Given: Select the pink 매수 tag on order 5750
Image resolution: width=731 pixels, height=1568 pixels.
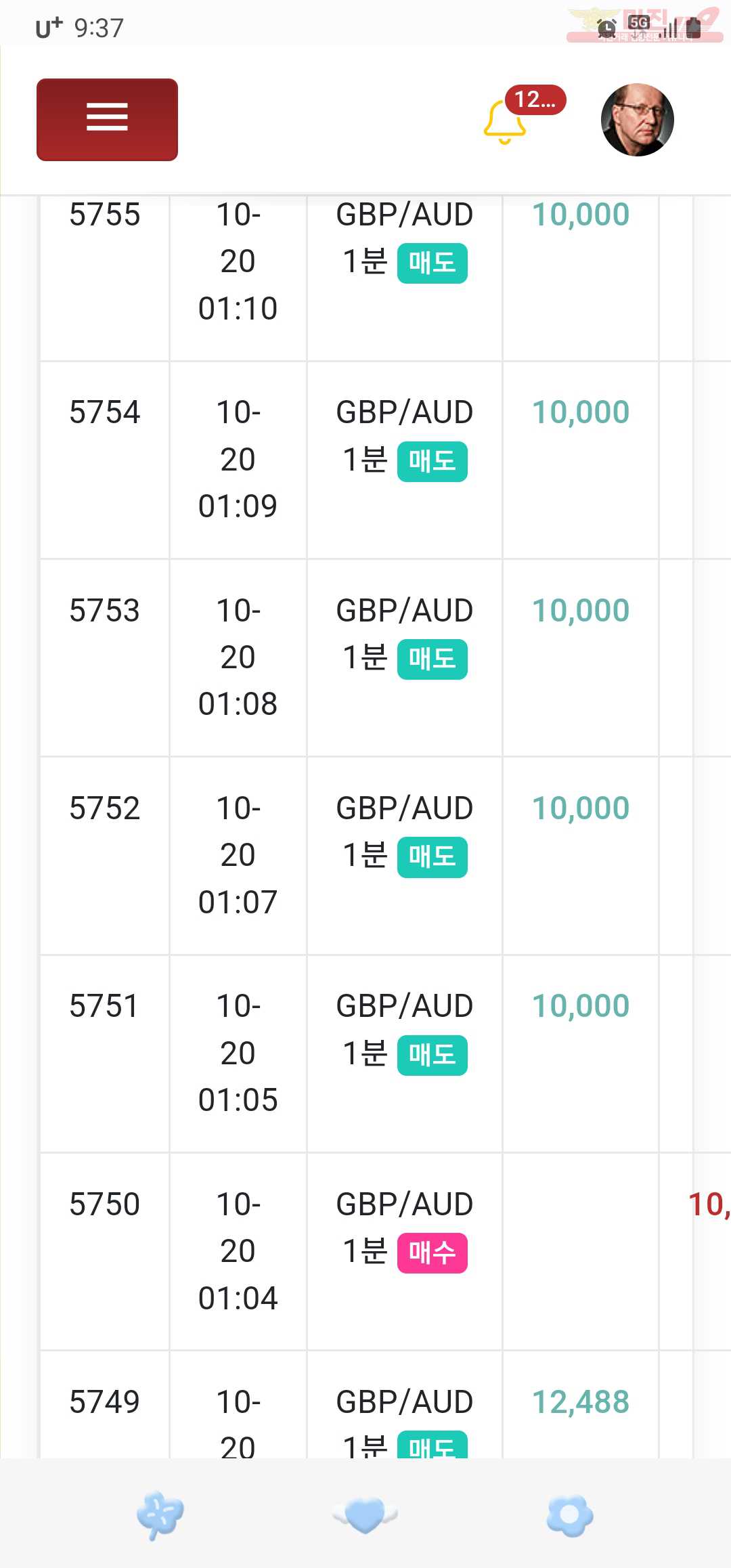Looking at the screenshot, I should click(433, 1253).
